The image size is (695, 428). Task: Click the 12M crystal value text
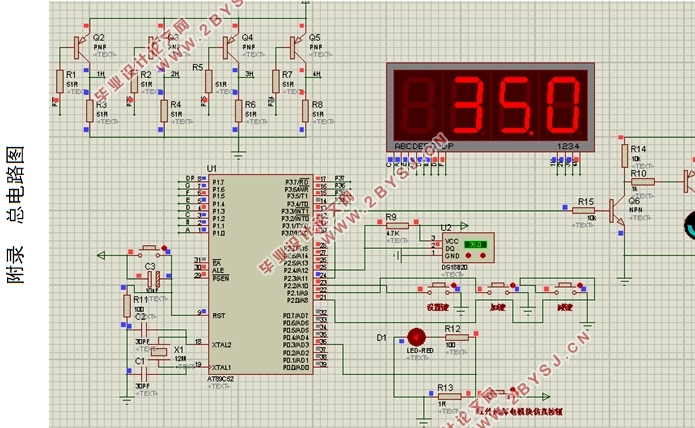coord(180,358)
